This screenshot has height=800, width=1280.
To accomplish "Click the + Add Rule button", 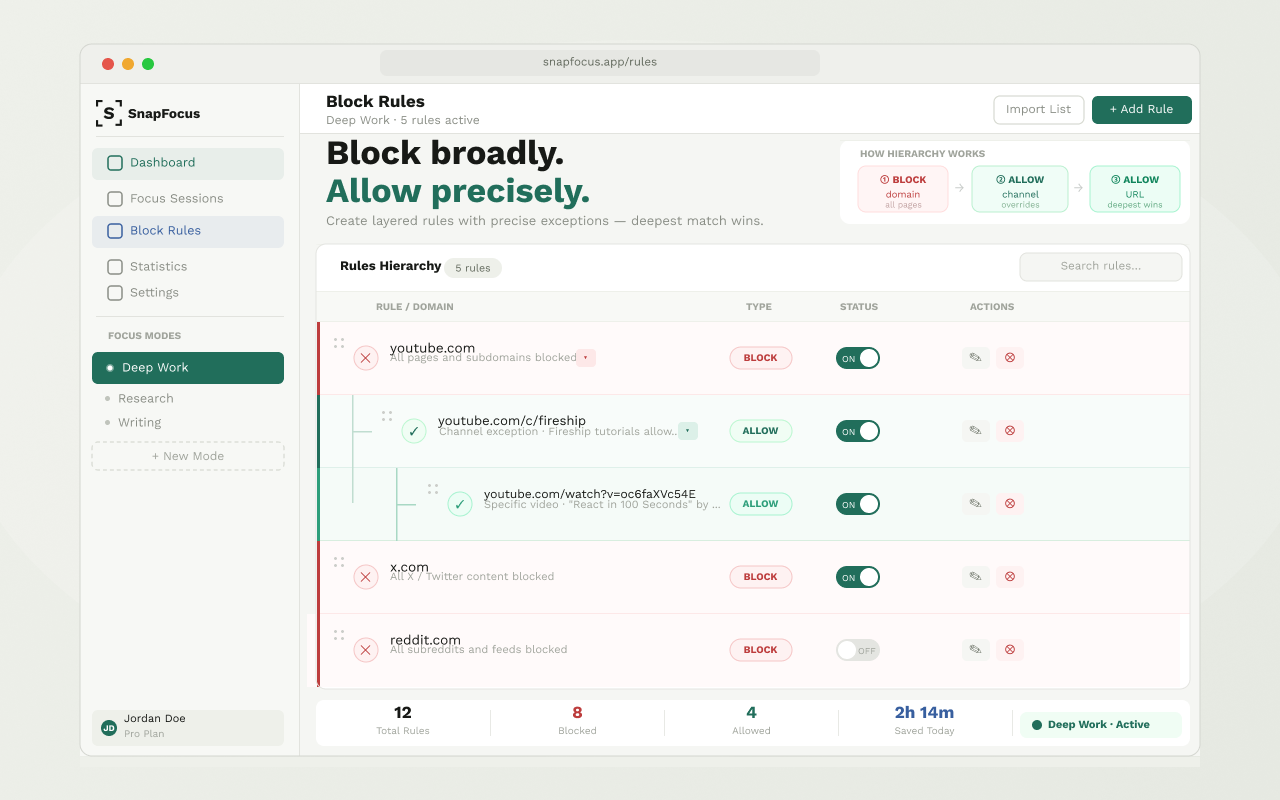I will pos(1142,110).
